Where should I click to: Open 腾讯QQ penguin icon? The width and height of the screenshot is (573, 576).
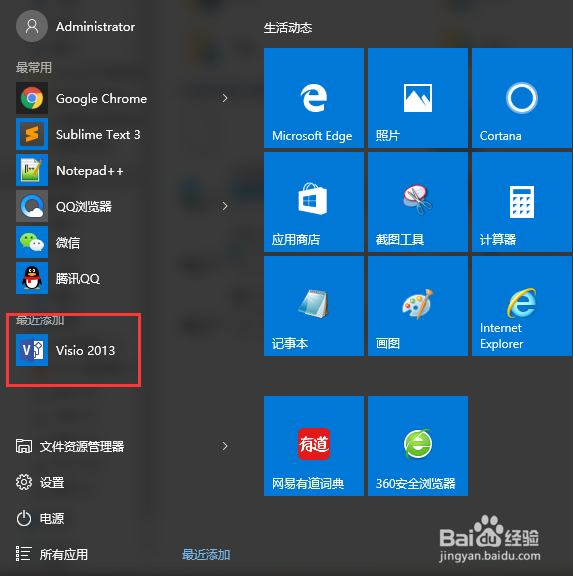point(32,278)
